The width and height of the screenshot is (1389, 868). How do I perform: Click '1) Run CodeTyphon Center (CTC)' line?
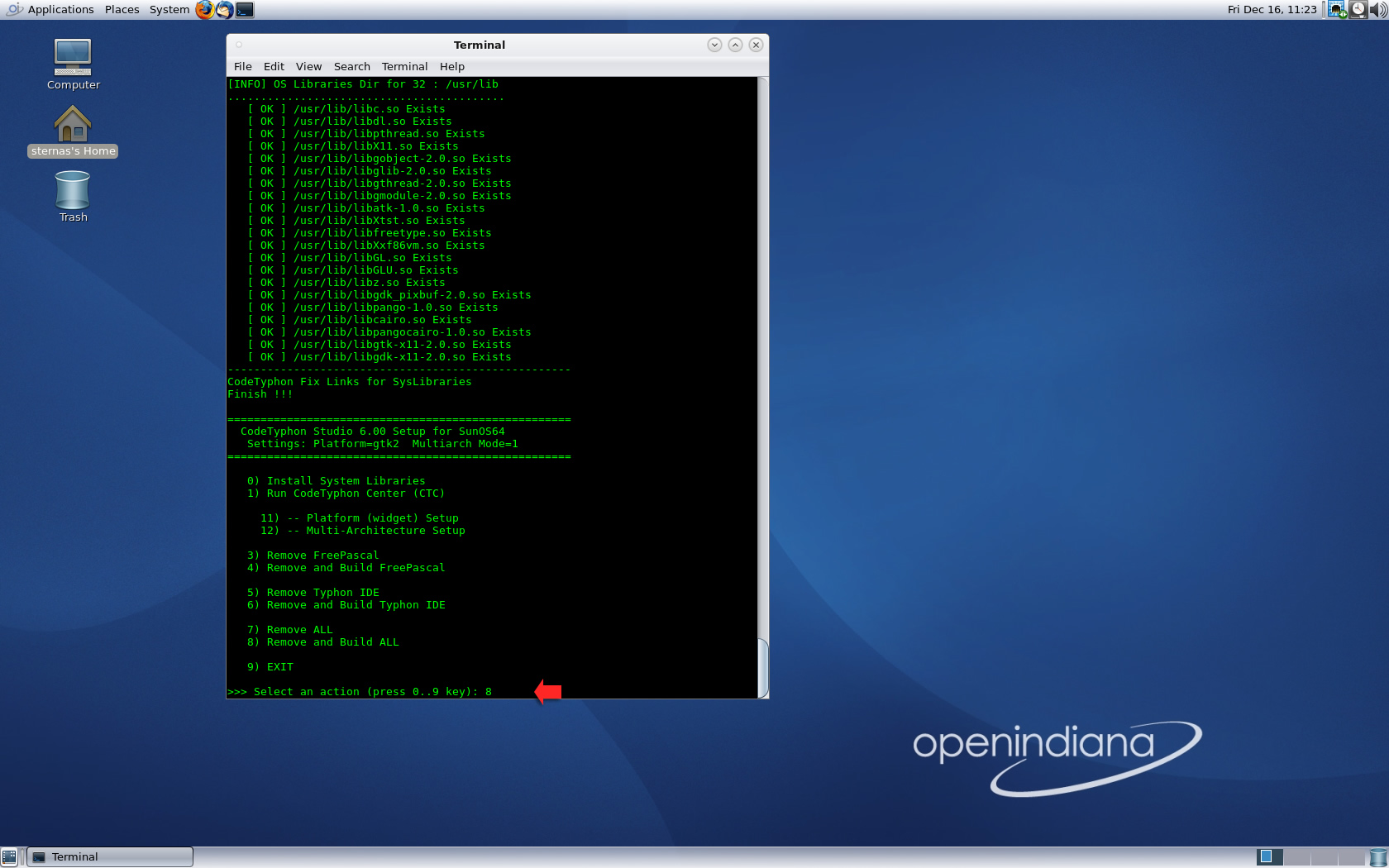(x=346, y=494)
